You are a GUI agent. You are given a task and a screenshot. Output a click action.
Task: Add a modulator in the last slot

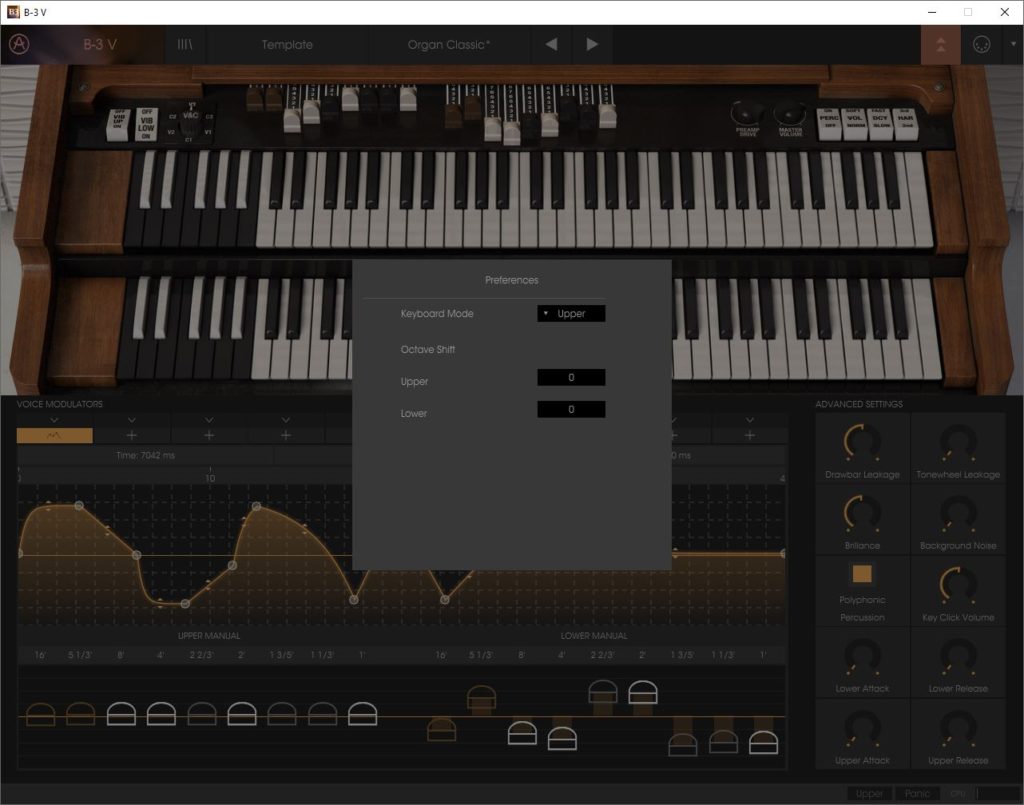pos(750,435)
